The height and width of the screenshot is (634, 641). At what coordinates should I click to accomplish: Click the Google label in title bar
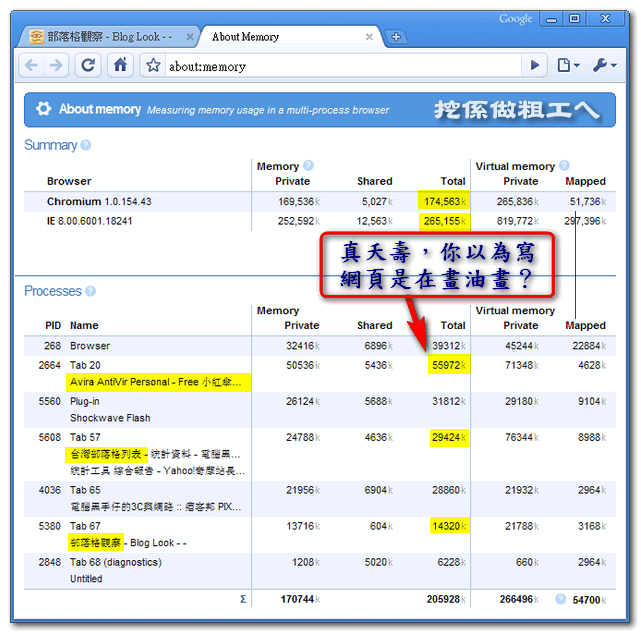(516, 19)
